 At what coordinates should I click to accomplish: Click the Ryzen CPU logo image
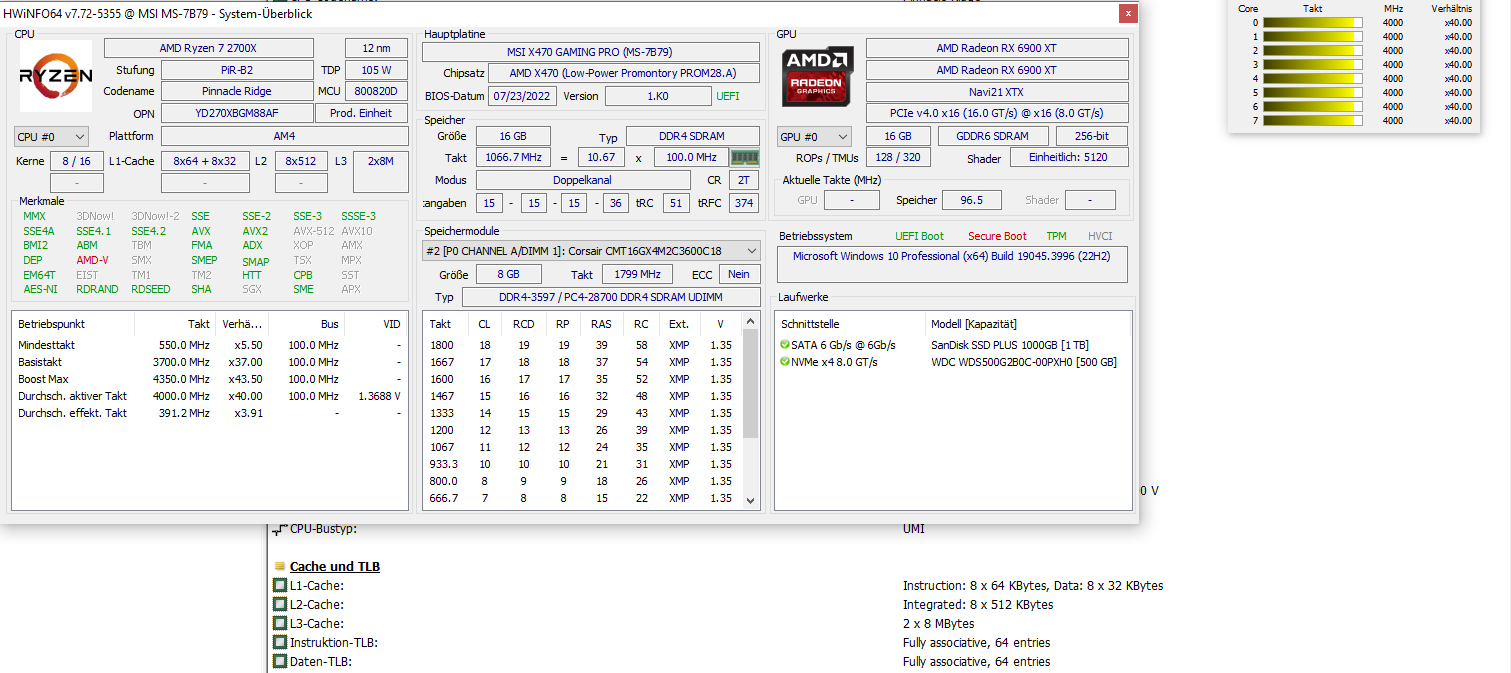[56, 76]
